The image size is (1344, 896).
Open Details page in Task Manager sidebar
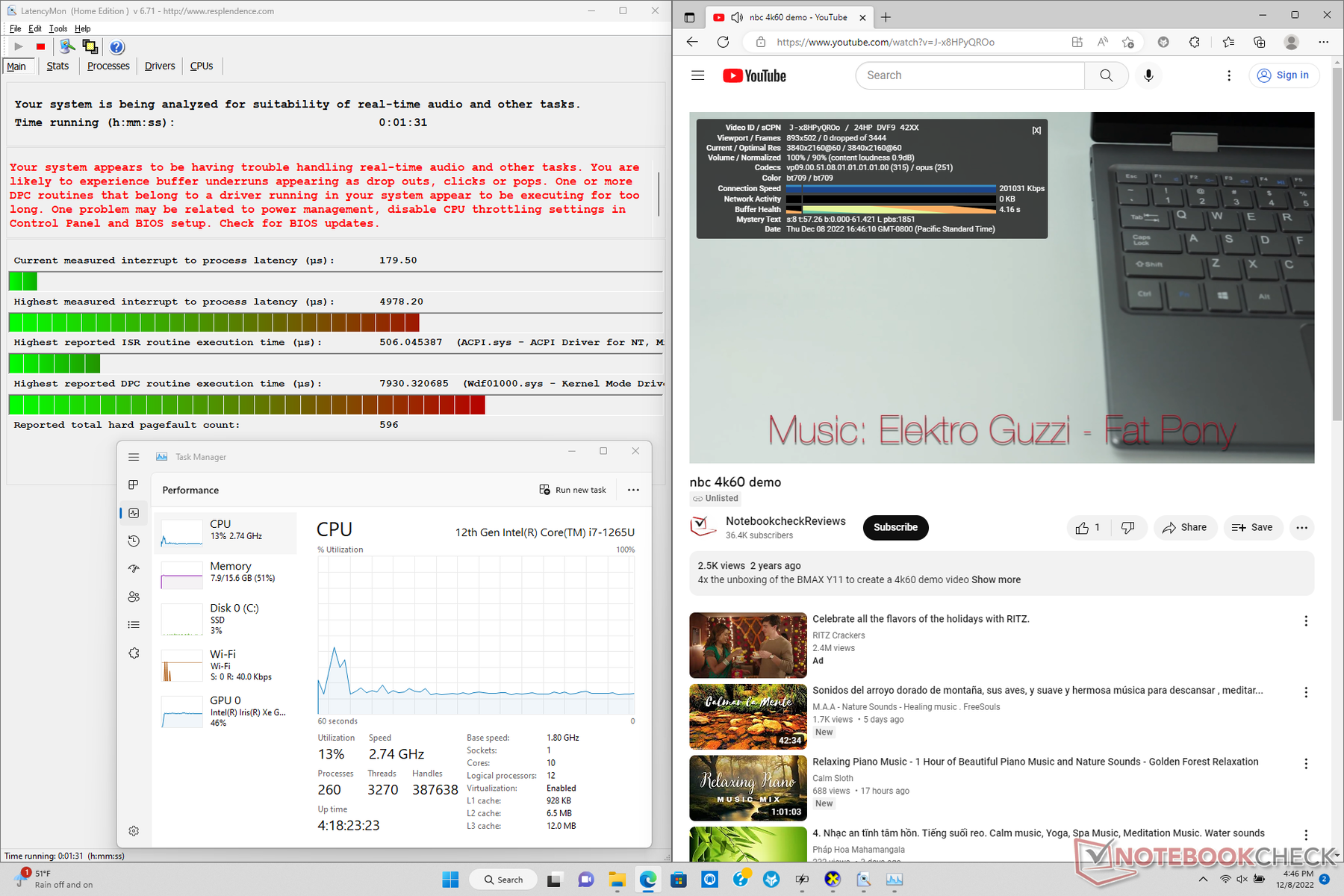(134, 625)
